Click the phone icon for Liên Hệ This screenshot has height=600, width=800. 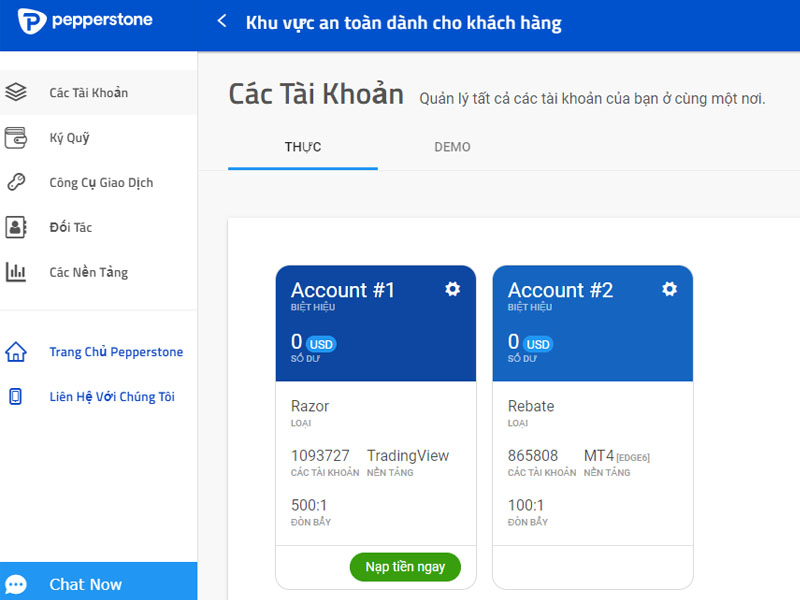(16, 396)
